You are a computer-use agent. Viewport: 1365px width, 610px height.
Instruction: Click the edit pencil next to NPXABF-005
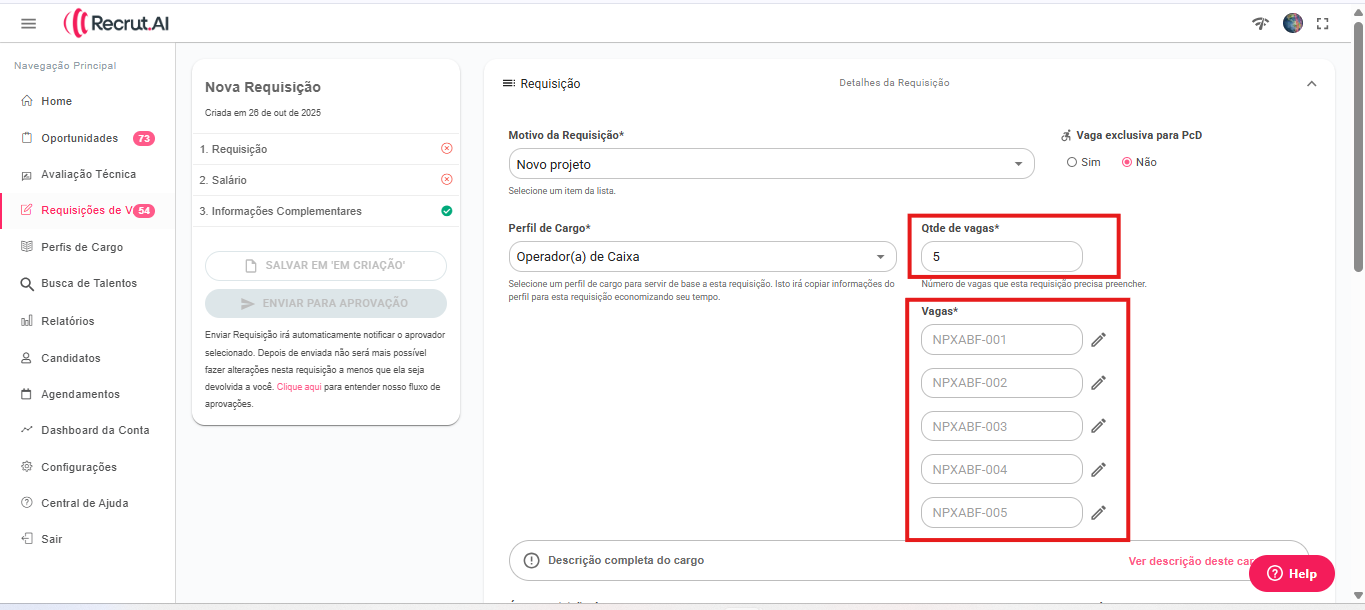(x=1098, y=513)
